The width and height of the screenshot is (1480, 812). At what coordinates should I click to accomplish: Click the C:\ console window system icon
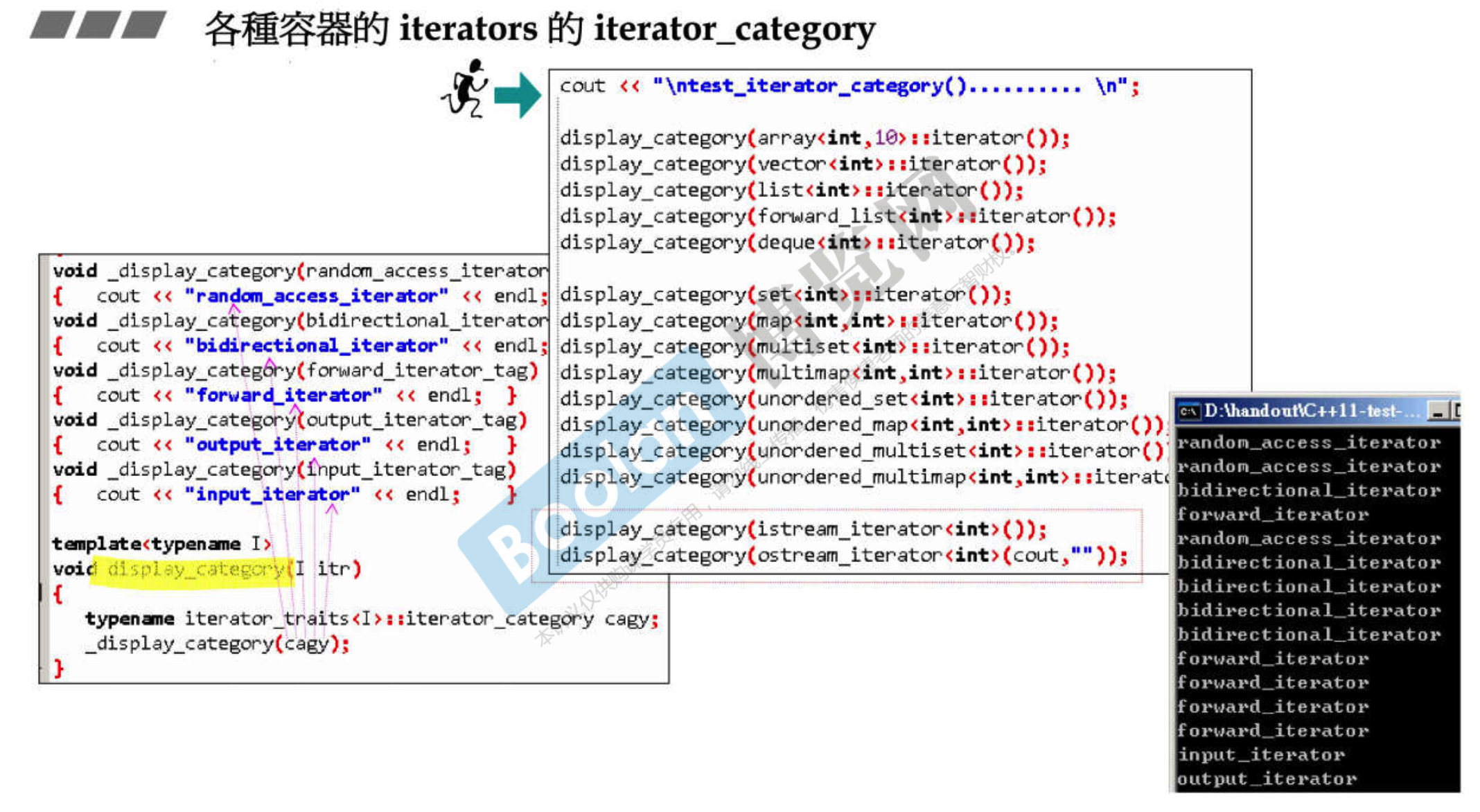click(1189, 412)
